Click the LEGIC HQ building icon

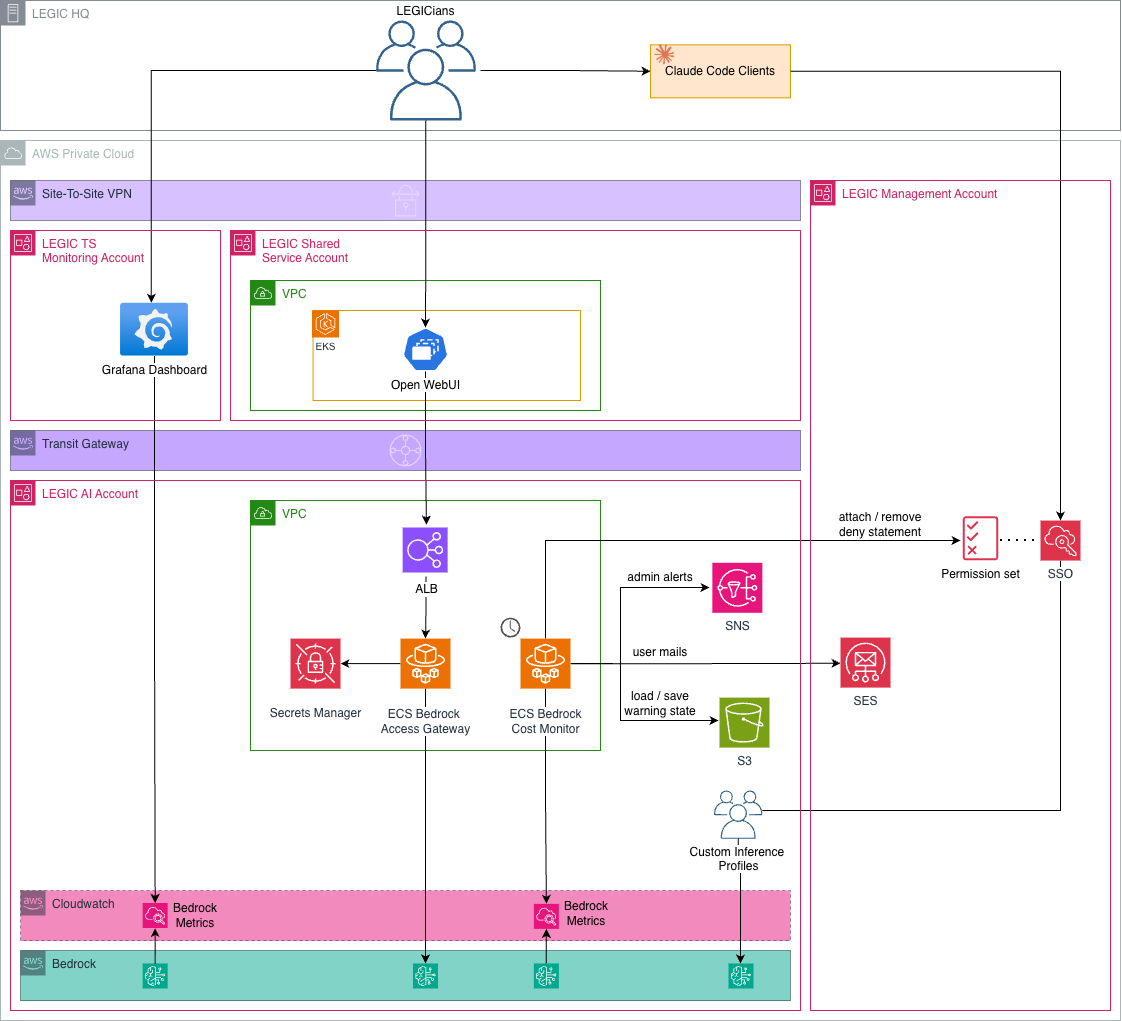[13, 13]
